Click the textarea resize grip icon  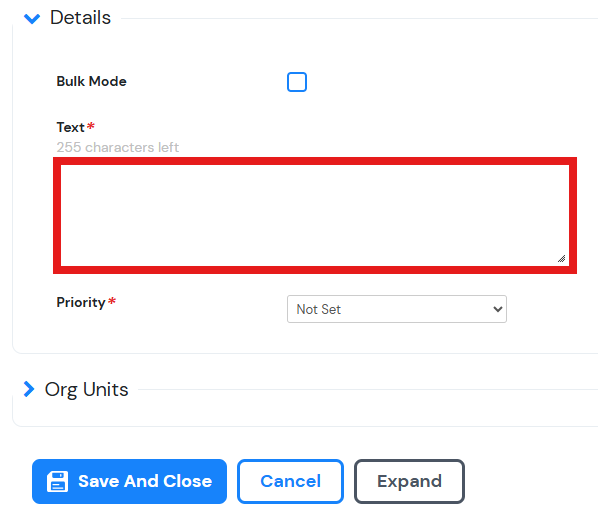(561, 259)
